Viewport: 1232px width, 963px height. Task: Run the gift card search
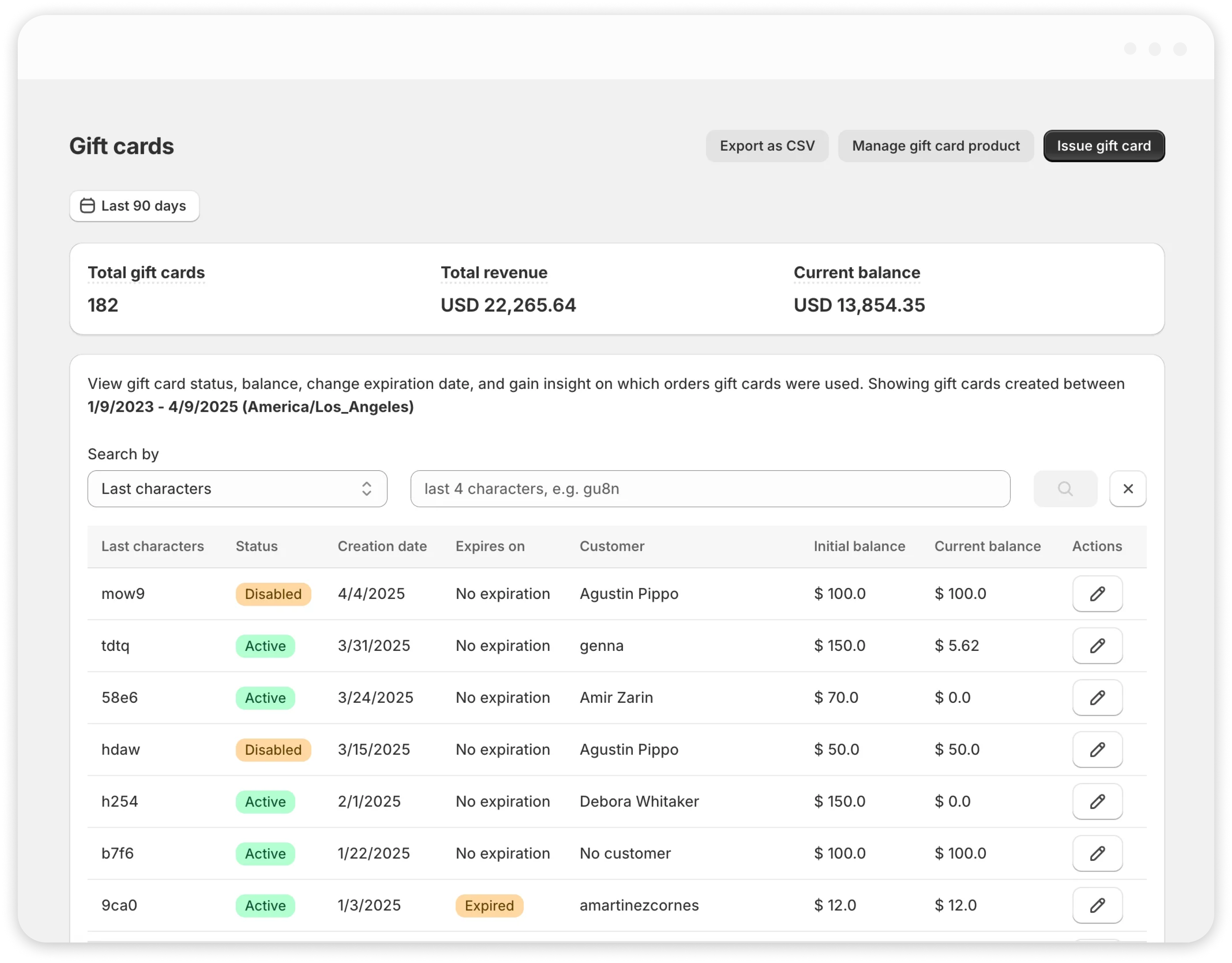click(1065, 489)
